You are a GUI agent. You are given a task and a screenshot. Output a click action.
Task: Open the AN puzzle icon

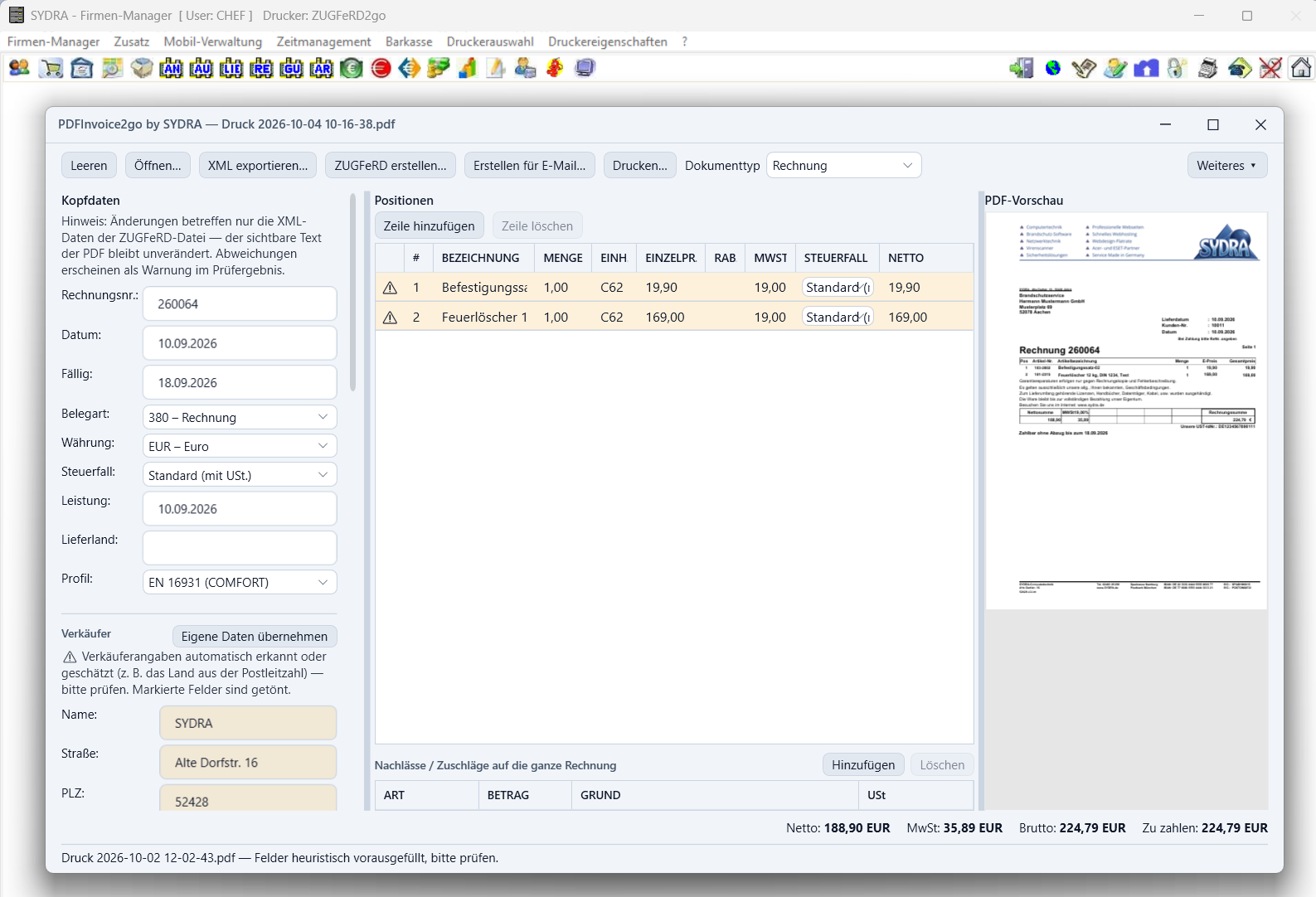(172, 68)
